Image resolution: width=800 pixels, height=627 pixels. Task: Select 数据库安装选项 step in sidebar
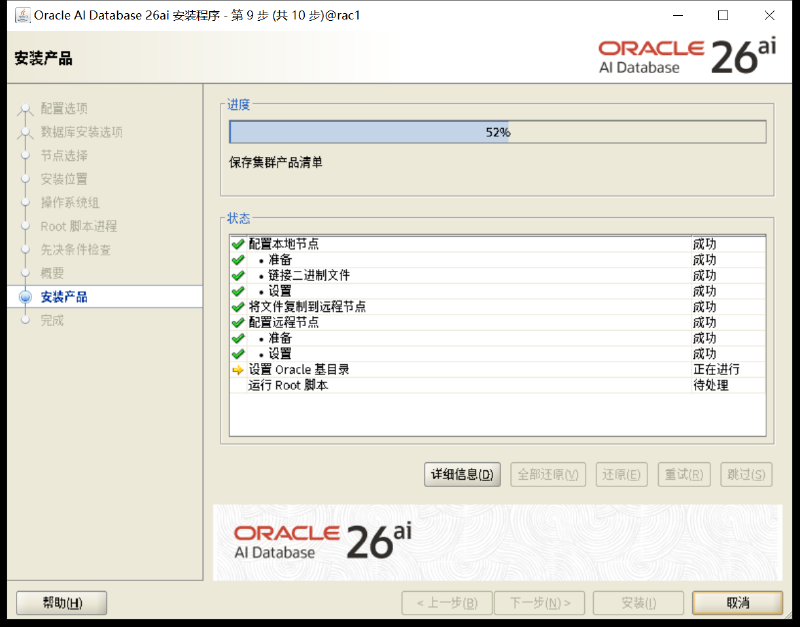(x=82, y=132)
